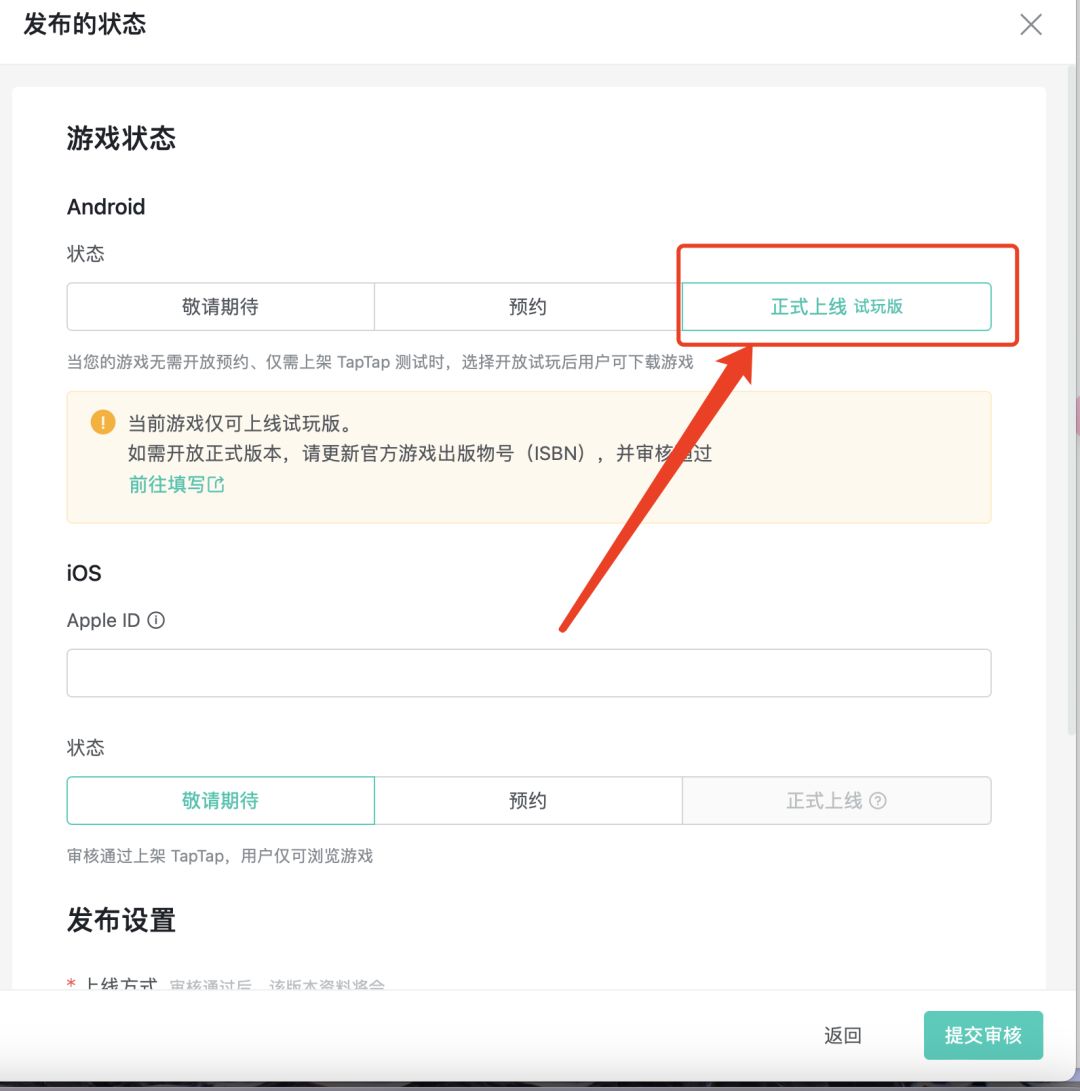Select 敬请期待 for iOS status

tap(220, 801)
